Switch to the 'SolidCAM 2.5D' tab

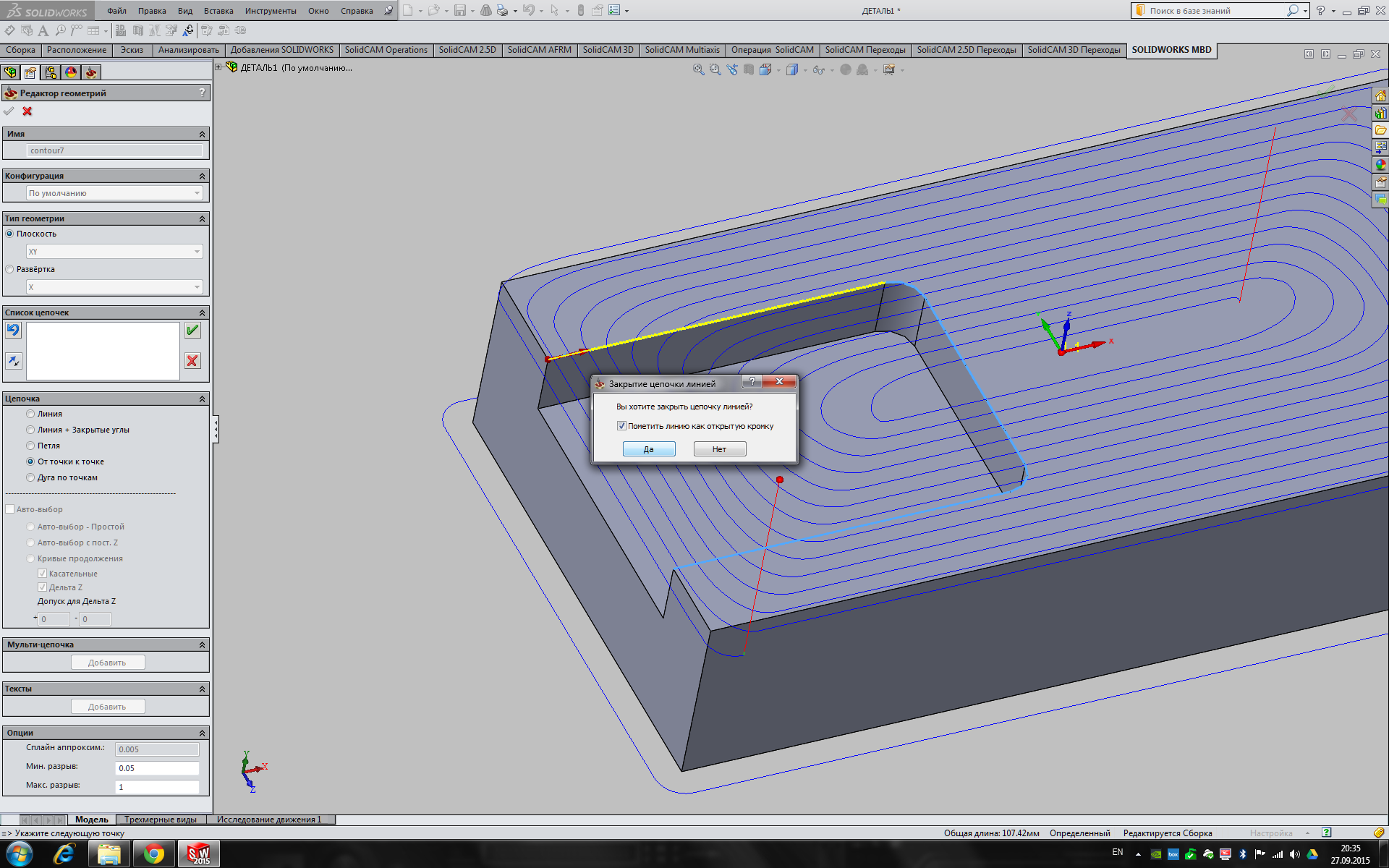(x=467, y=50)
